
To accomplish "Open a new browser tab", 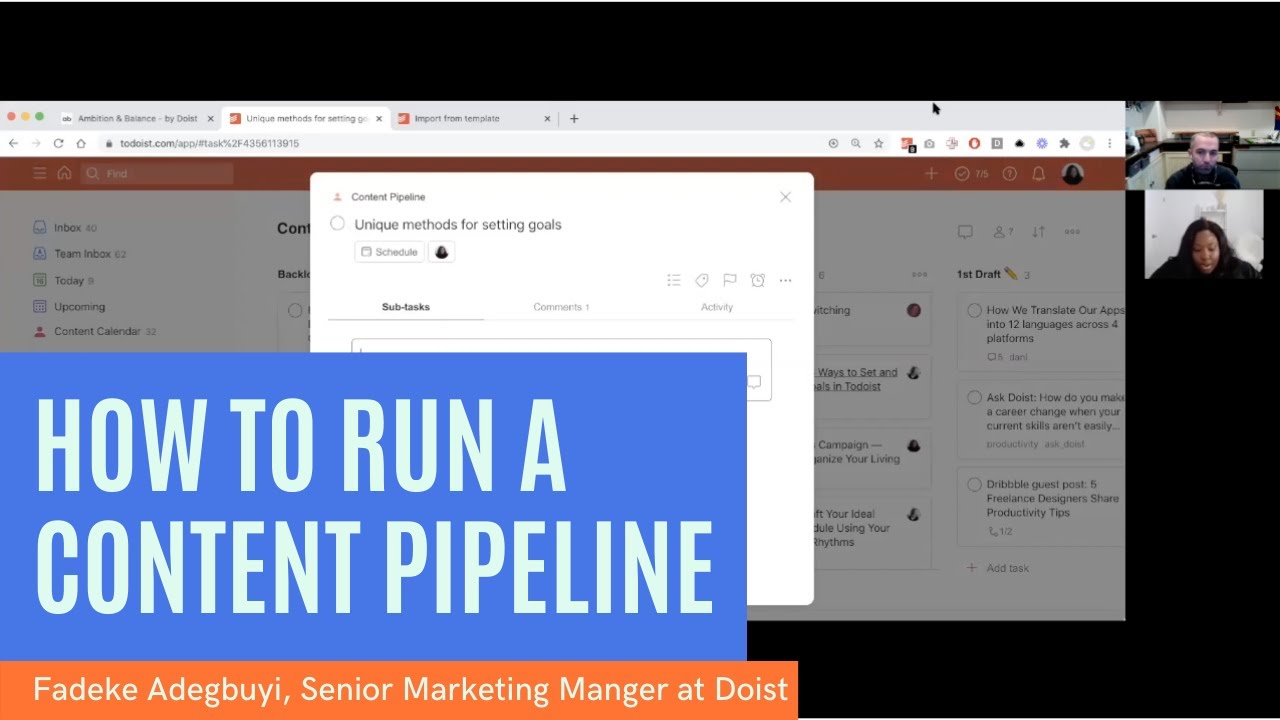I will (x=574, y=118).
